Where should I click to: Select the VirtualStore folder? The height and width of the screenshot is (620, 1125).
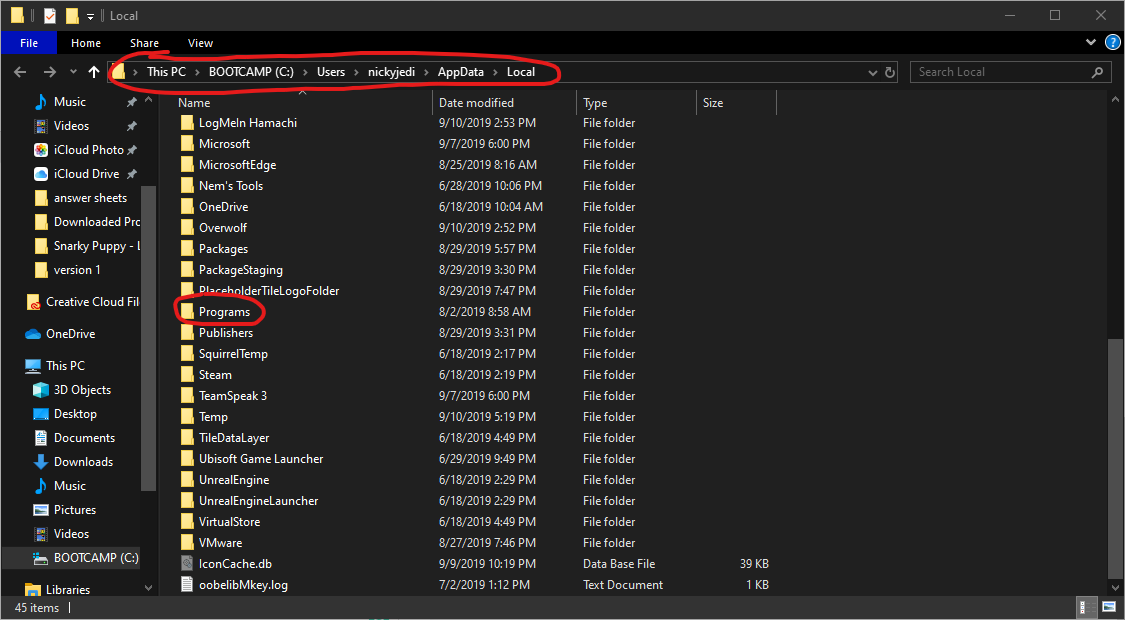click(230, 522)
